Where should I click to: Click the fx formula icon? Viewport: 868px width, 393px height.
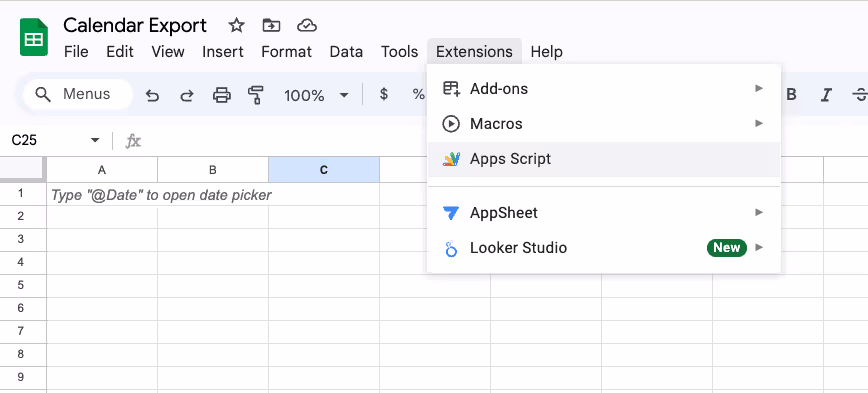(x=133, y=141)
